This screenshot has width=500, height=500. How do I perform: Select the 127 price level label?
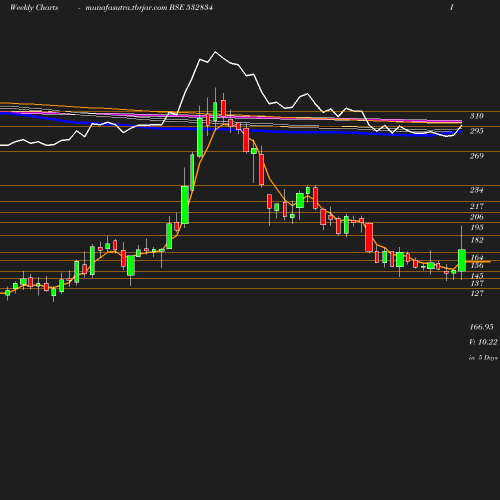click(x=477, y=293)
